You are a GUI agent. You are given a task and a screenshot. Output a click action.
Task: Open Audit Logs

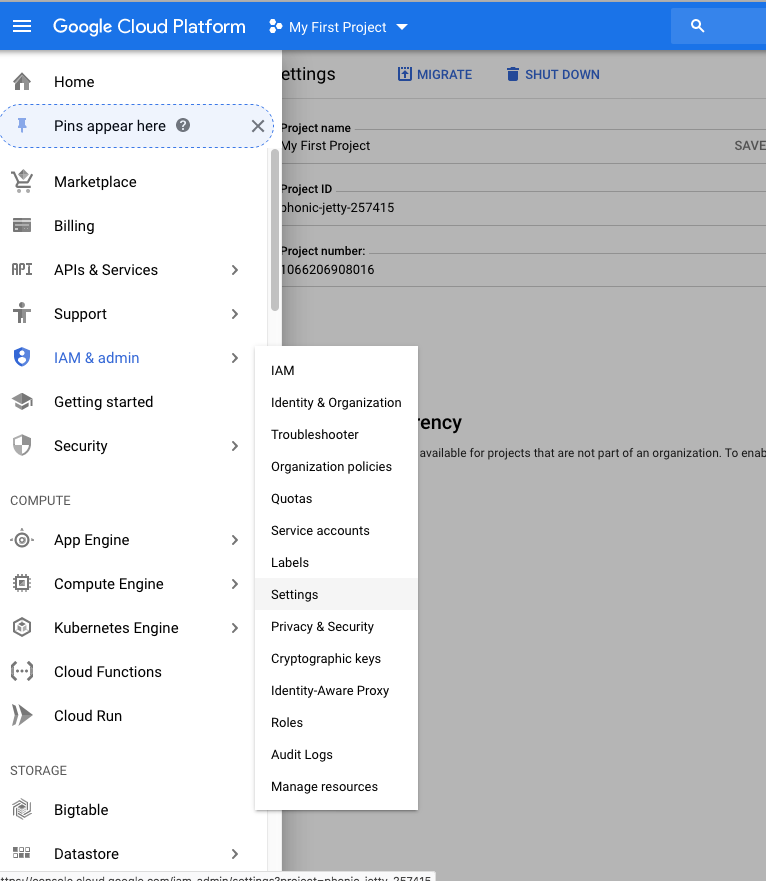point(336,755)
